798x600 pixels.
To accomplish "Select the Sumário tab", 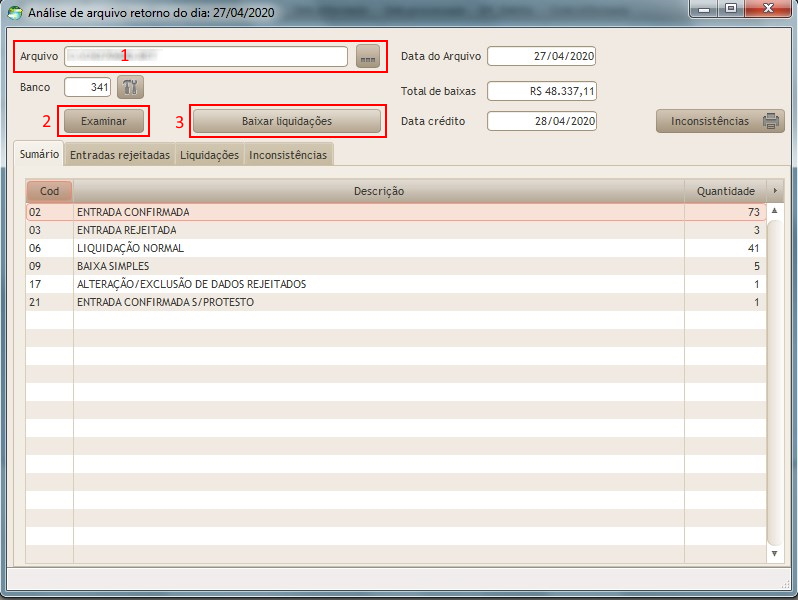I will (x=39, y=155).
